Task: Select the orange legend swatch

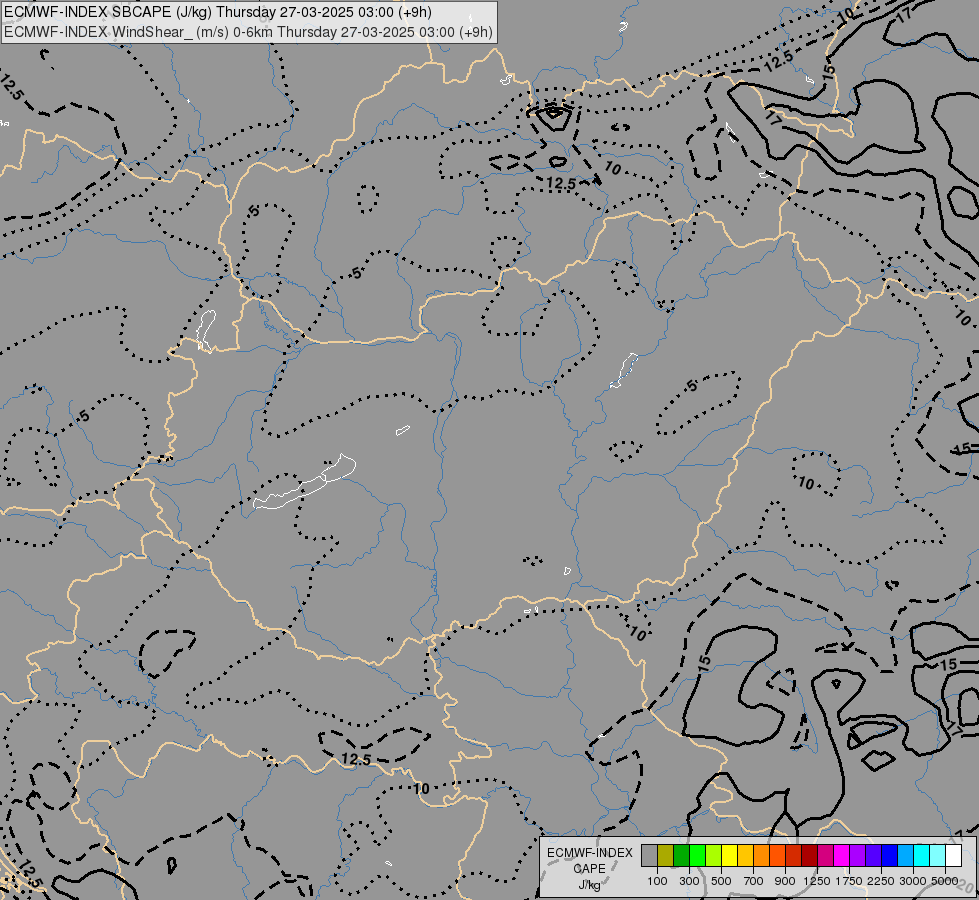Action: 762,855
